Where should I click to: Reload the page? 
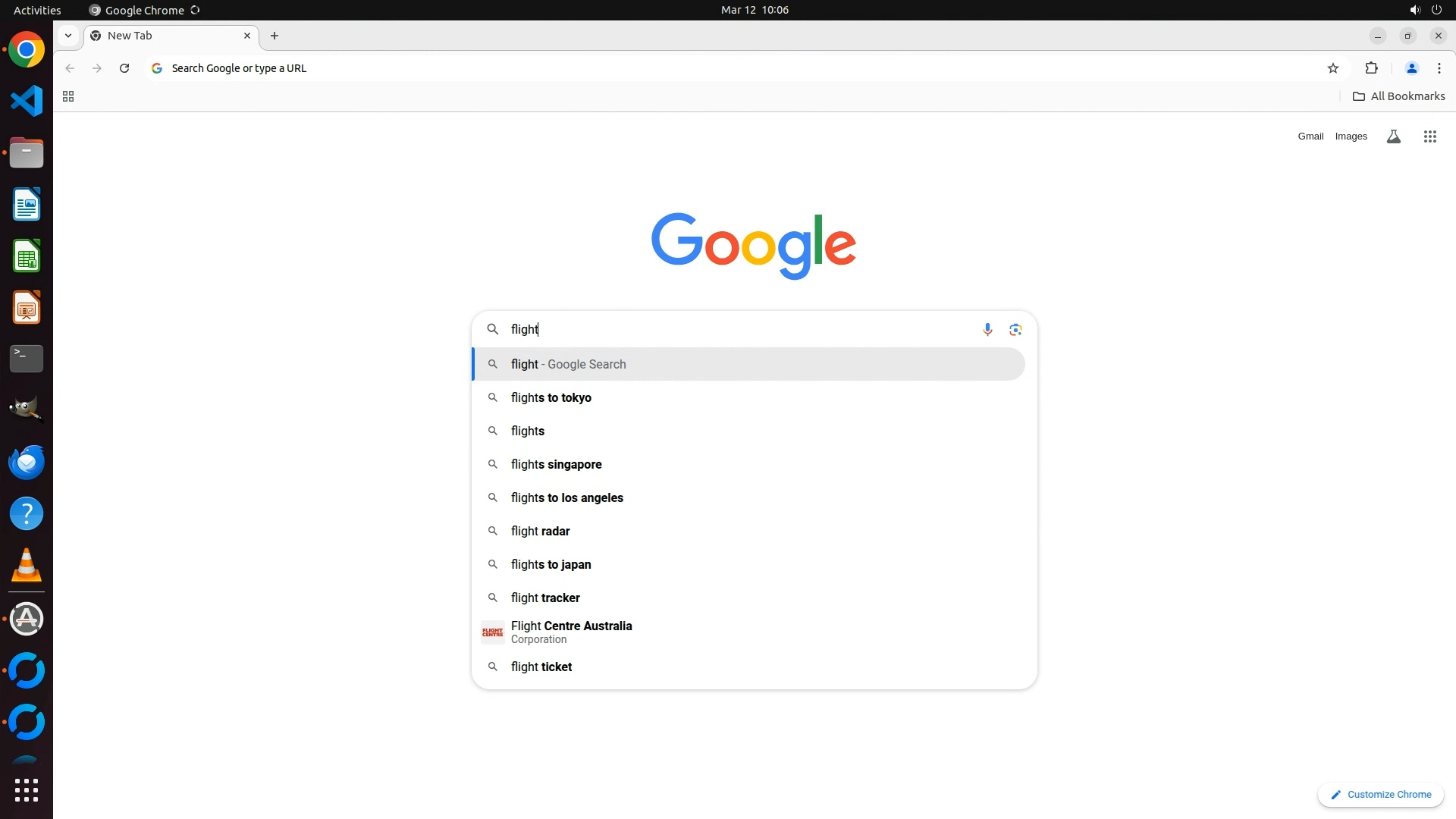(124, 68)
